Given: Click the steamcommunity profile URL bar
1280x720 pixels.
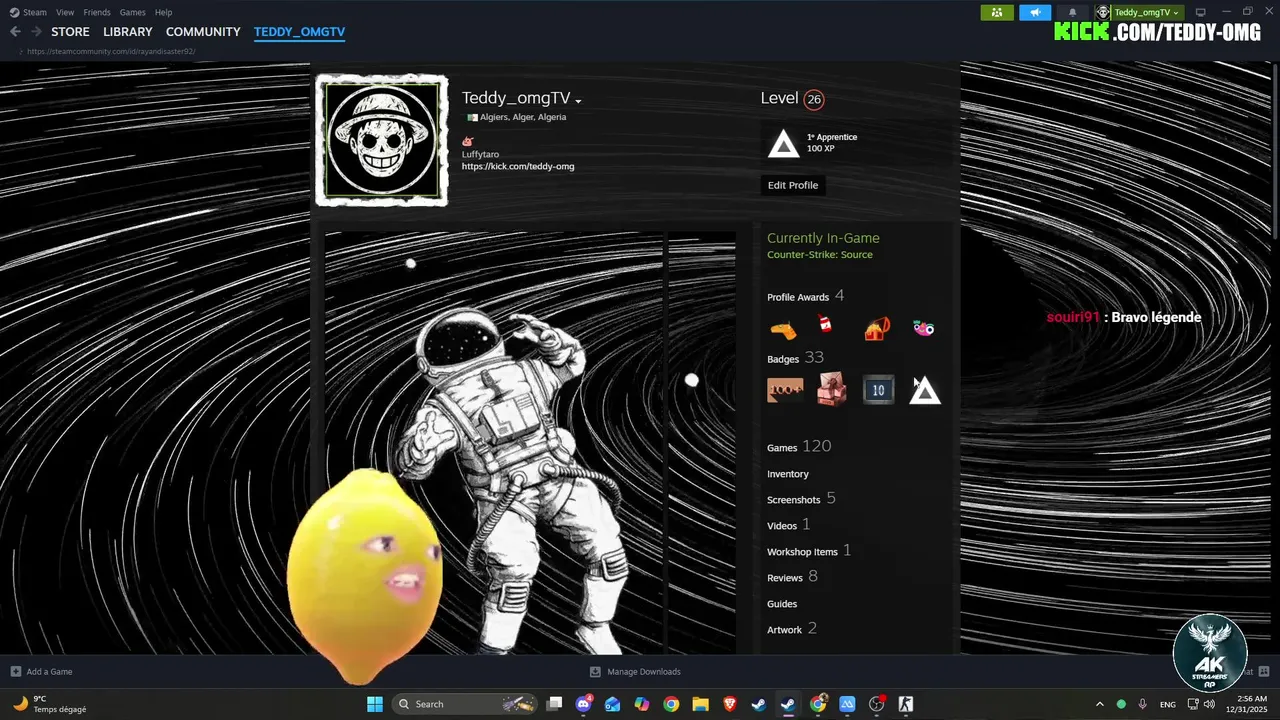Looking at the screenshot, I should point(111,51).
